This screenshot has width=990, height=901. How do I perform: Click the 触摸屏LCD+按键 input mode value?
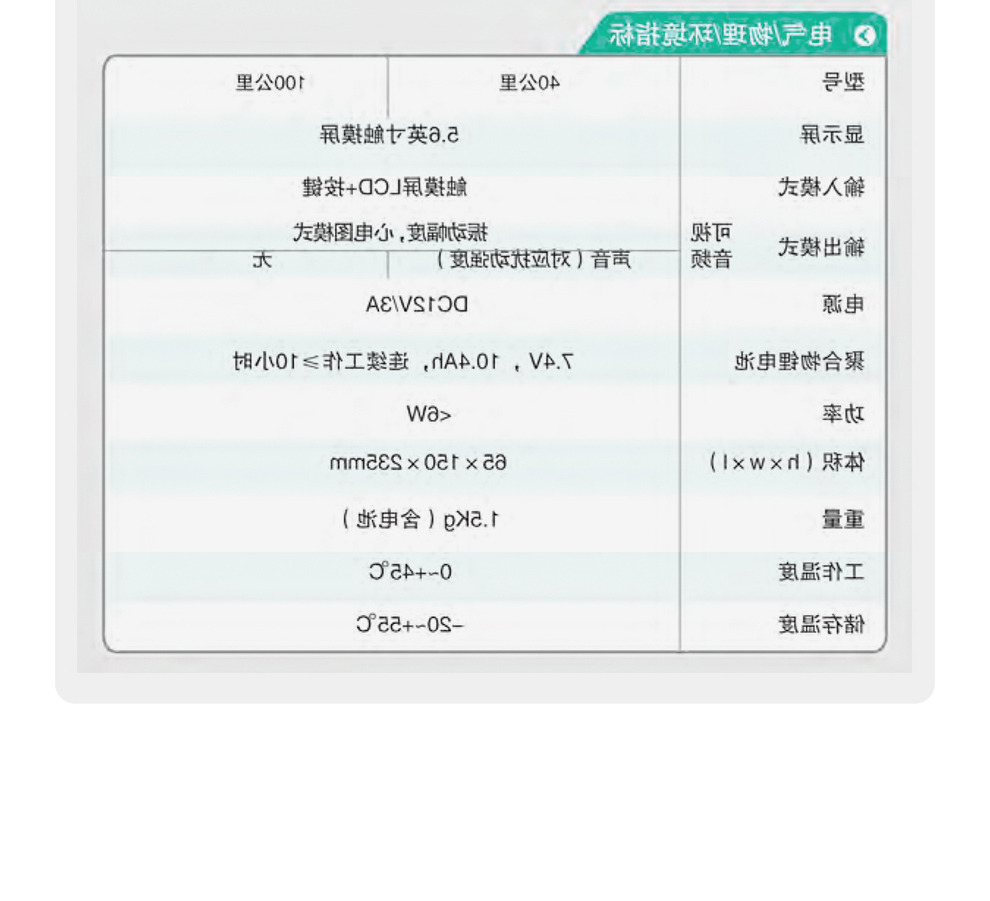tap(385, 187)
